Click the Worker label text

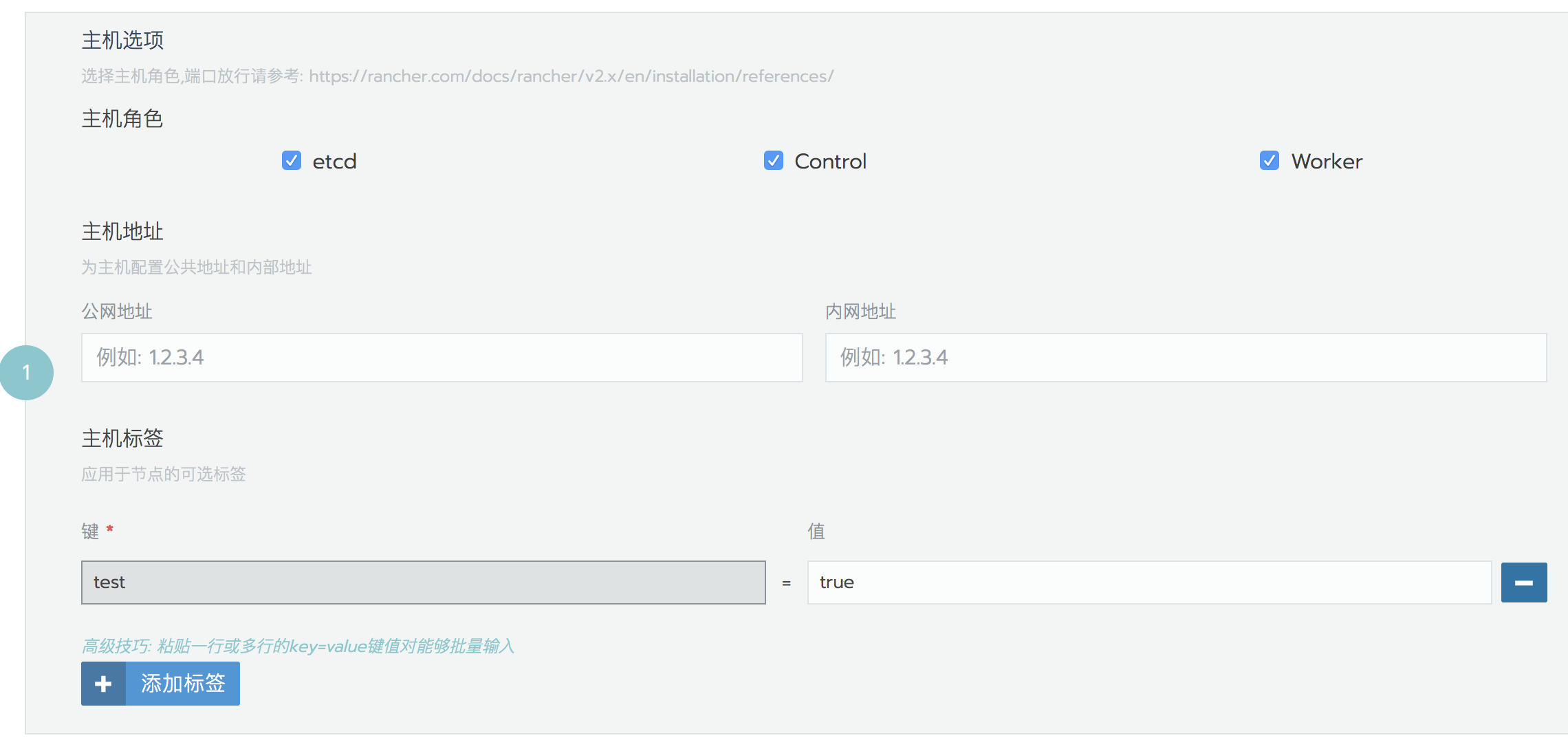1327,162
